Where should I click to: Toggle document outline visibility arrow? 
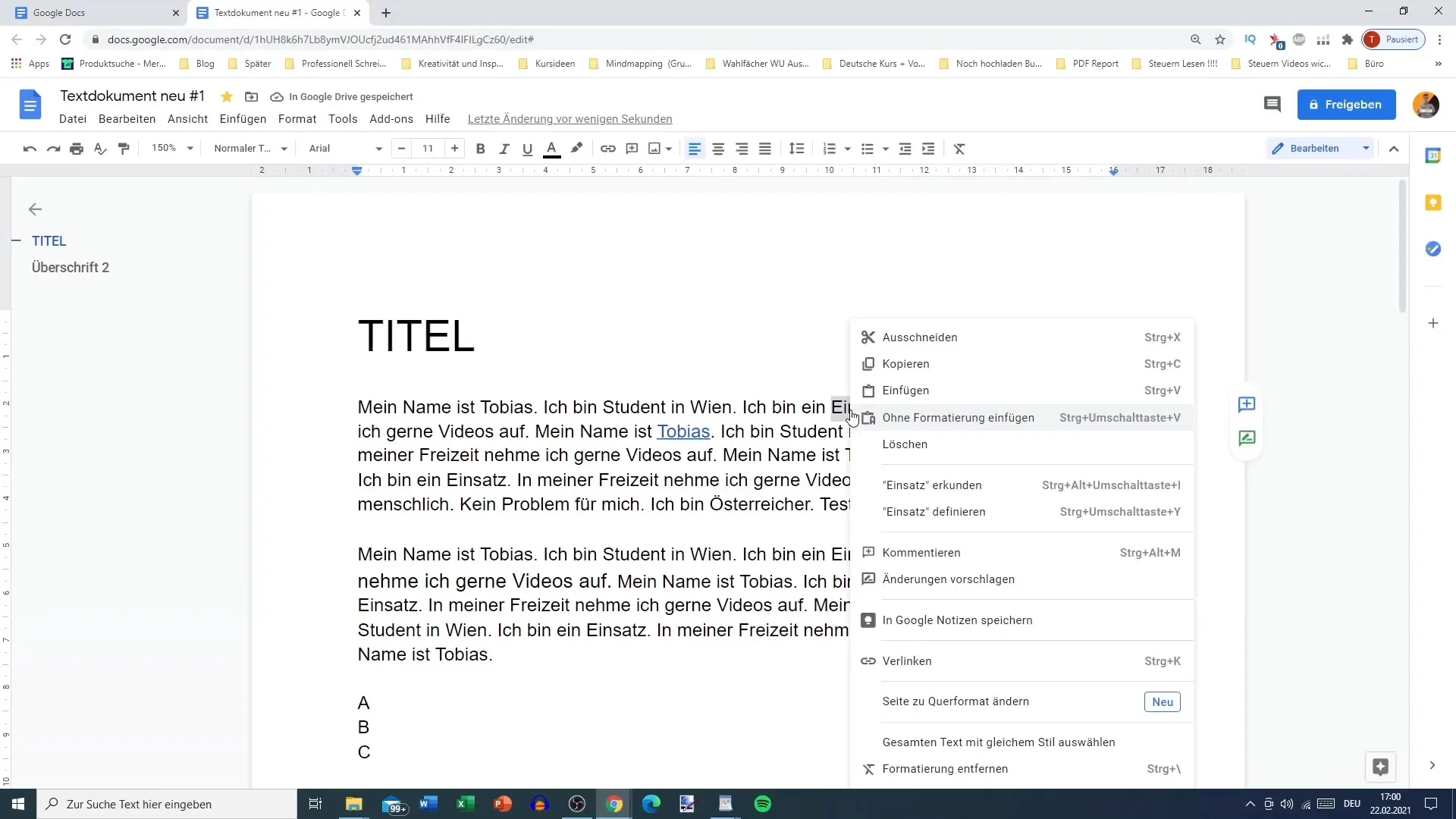coord(34,209)
